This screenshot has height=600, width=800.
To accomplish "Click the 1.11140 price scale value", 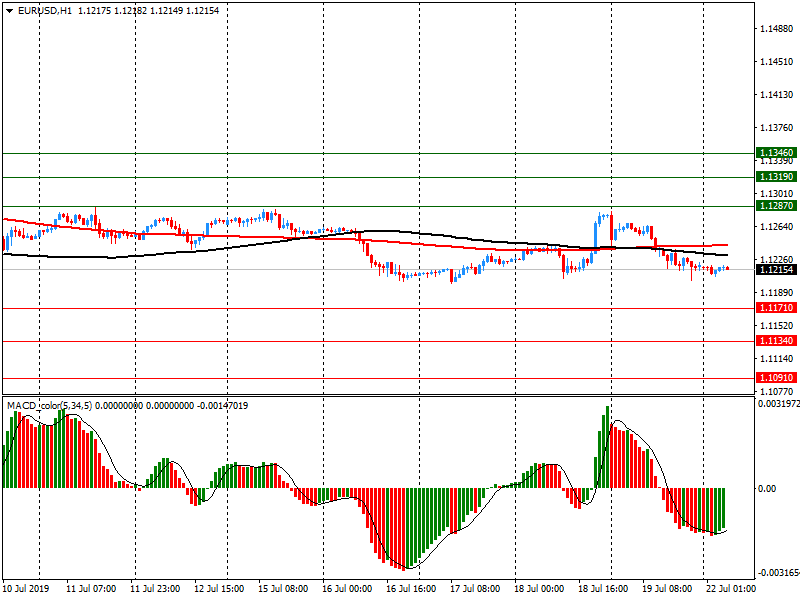I will (777, 359).
